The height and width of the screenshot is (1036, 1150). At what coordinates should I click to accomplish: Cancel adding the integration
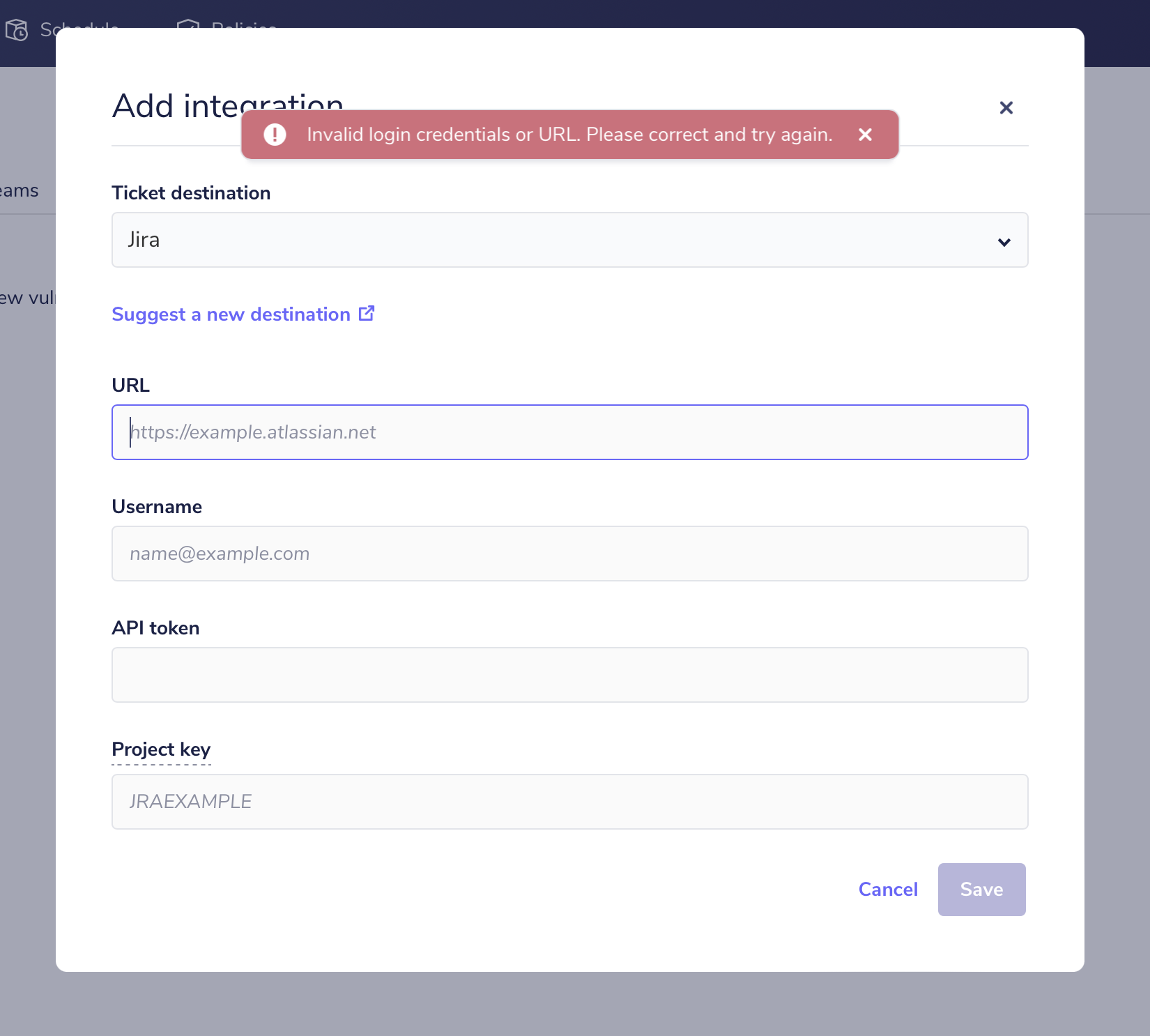[888, 889]
